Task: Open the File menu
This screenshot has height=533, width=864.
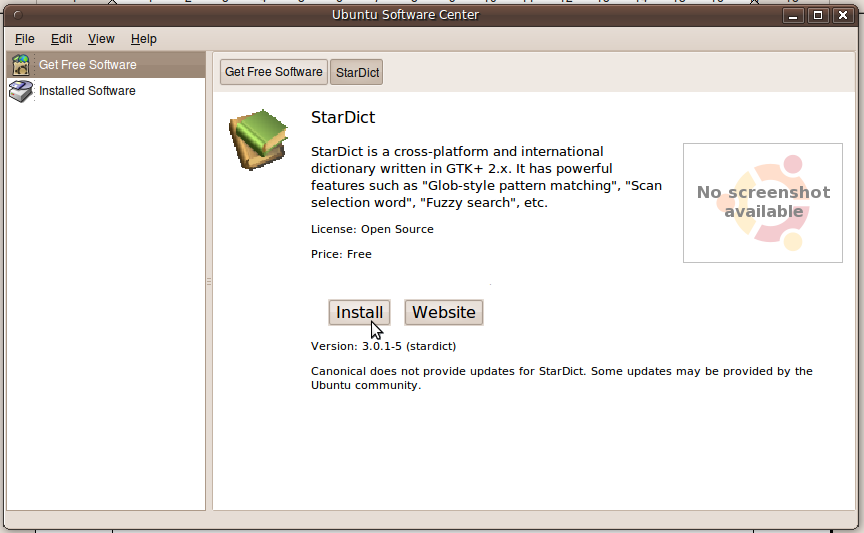Action: click(x=25, y=39)
